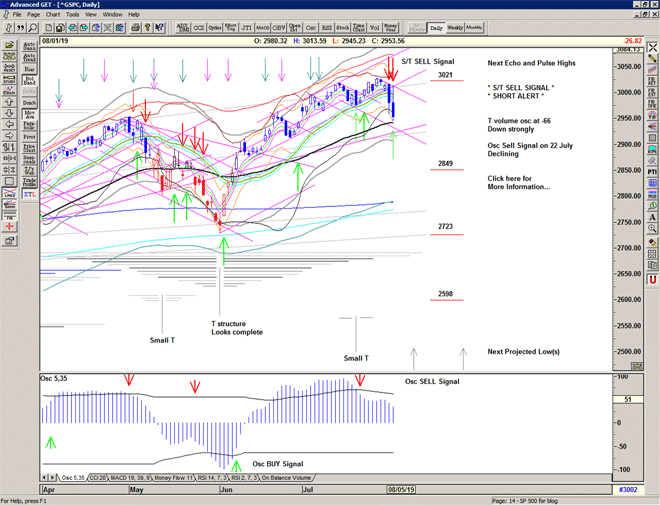Viewport: 660px width, 505px height.
Task: Open the Page menu
Action: tap(33, 14)
